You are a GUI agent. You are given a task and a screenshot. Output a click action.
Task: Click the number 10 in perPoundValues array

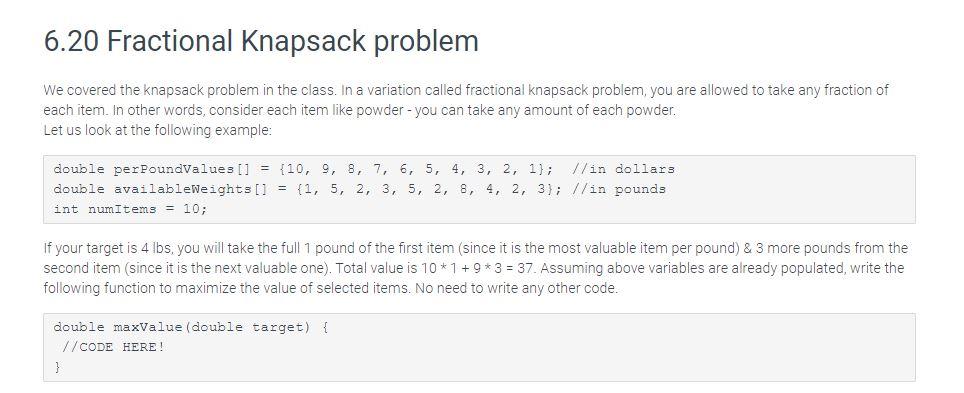tap(297, 169)
